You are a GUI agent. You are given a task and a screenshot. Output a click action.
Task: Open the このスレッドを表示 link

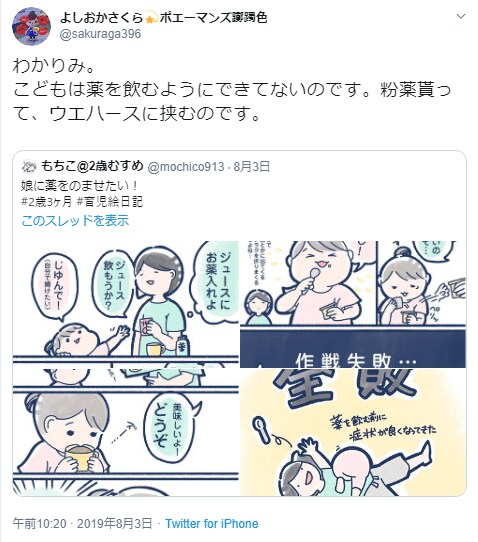click(75, 220)
